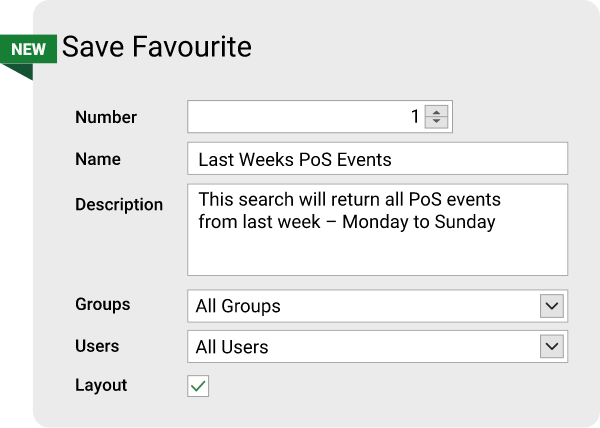Click the Number input field
The height and width of the screenshot is (428, 600).
click(305, 117)
